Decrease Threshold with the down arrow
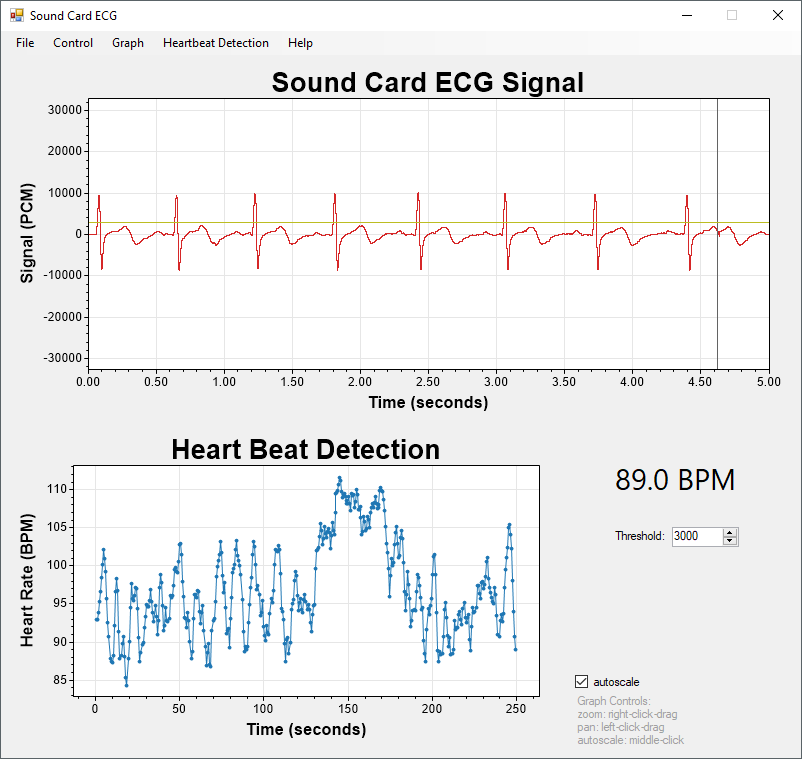This screenshot has height=759, width=802. (730, 541)
